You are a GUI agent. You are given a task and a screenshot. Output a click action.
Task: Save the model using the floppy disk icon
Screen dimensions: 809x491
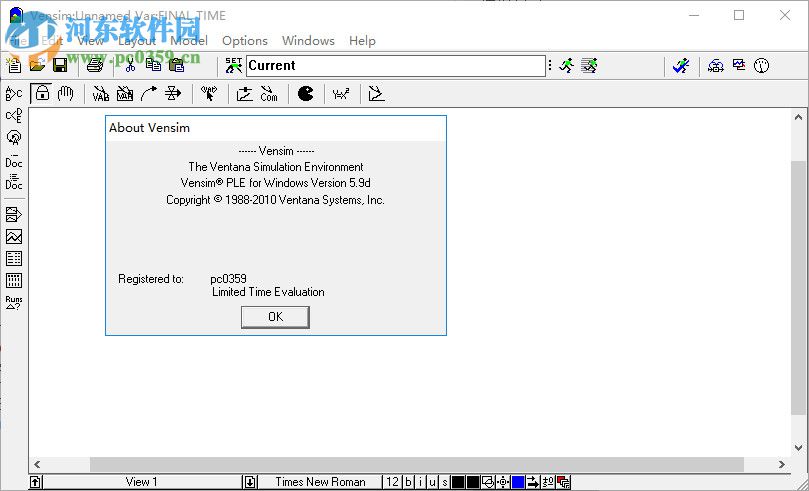[60, 65]
